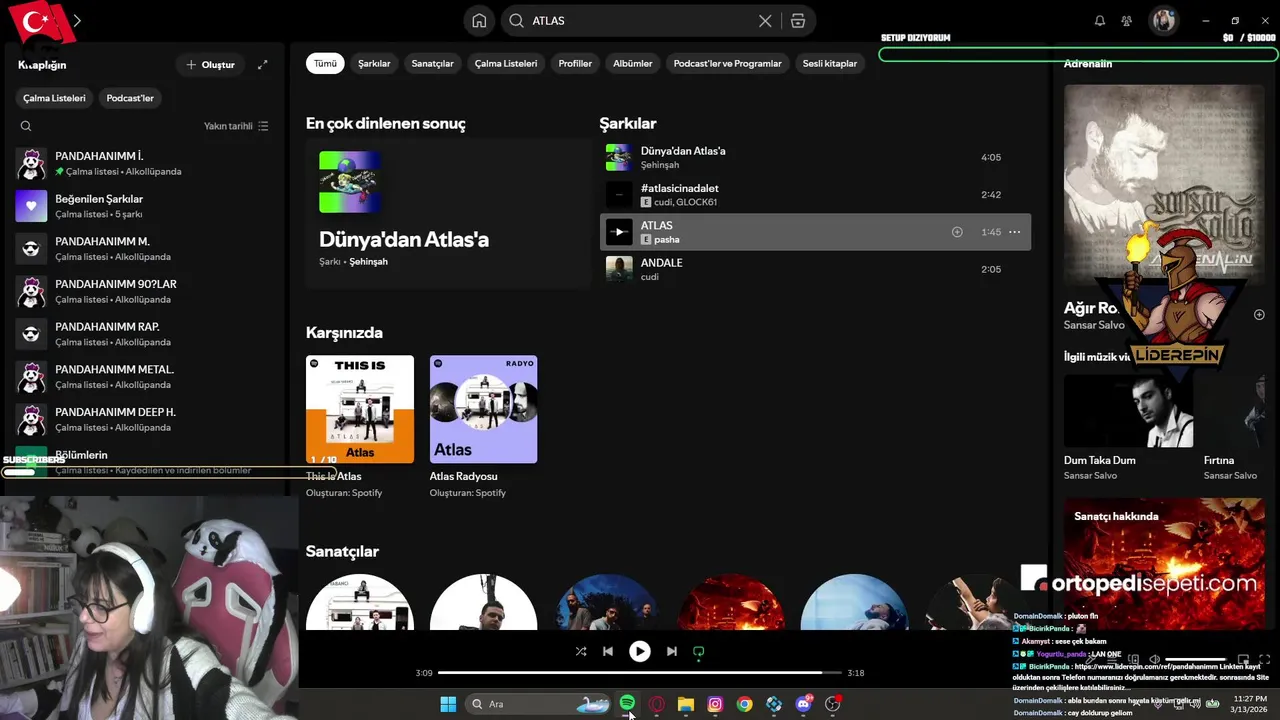Screen dimensions: 1280x720
Task: Select the ANDALE song by cudi
Action: [x=815, y=269]
